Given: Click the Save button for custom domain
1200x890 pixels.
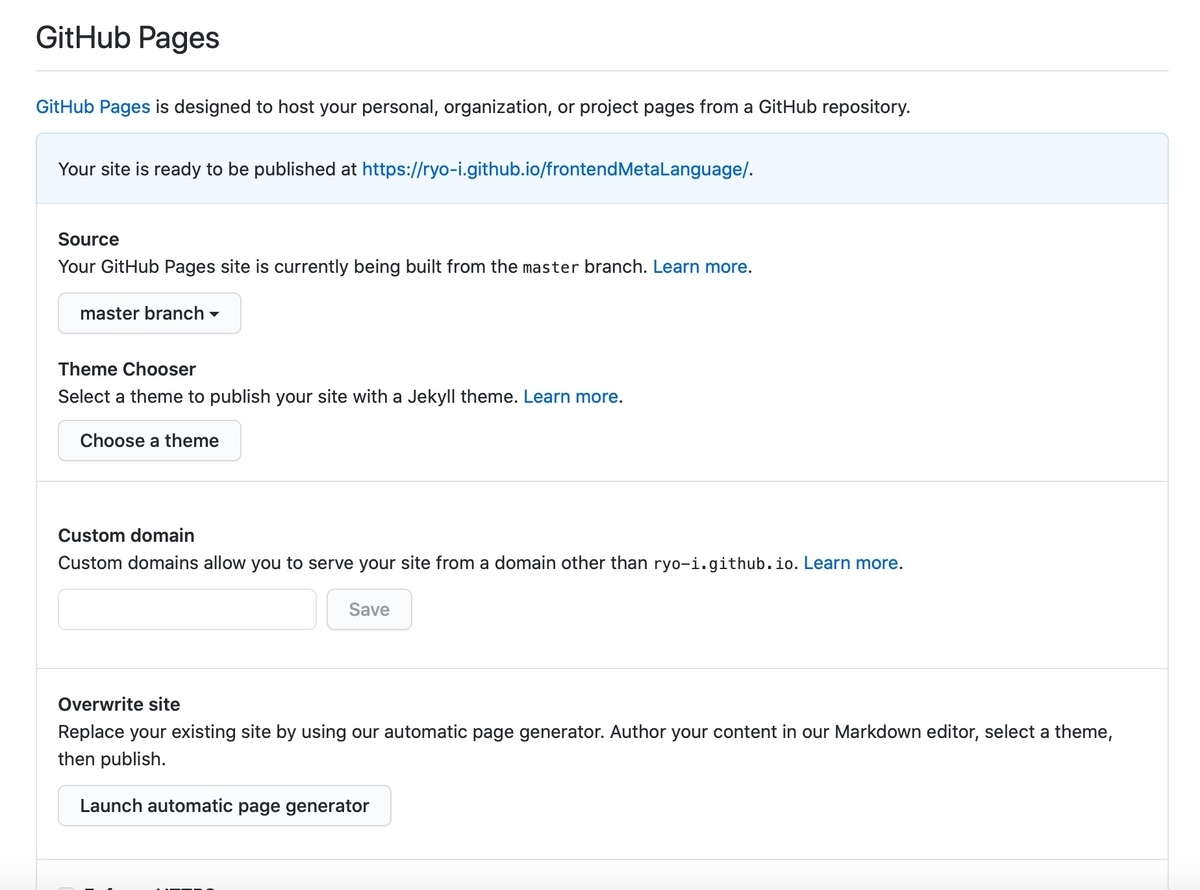Looking at the screenshot, I should pos(369,609).
